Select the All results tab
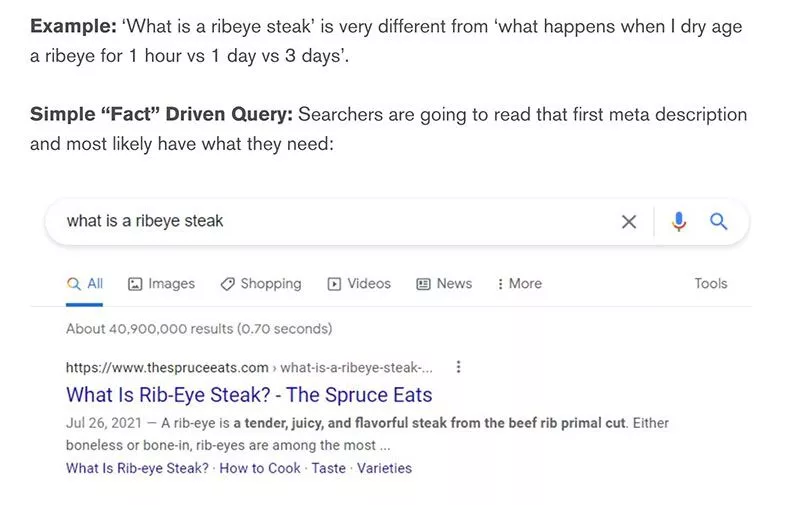This screenshot has height=505, width=800. [x=85, y=284]
